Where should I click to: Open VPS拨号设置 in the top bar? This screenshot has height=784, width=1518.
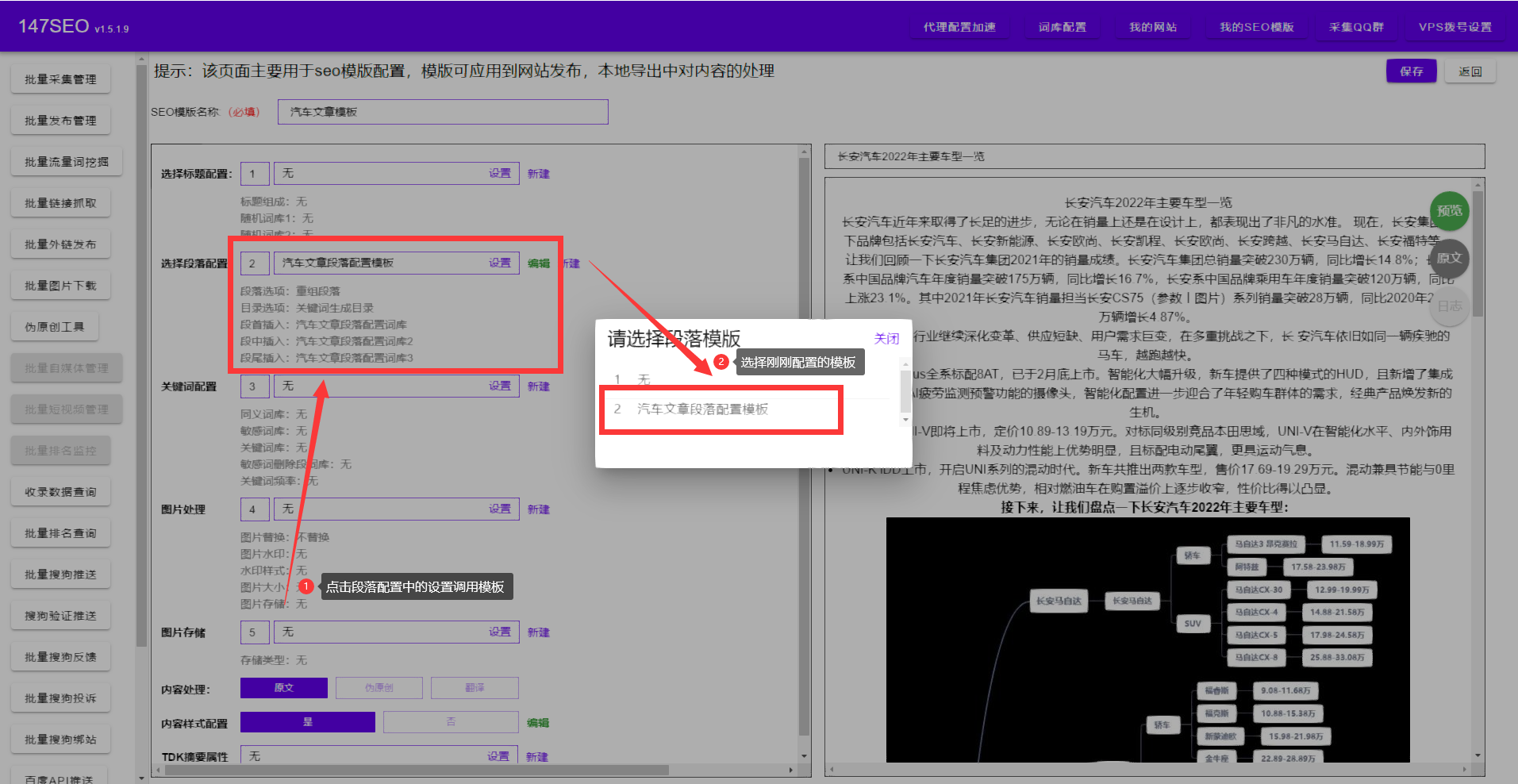pos(1455,27)
